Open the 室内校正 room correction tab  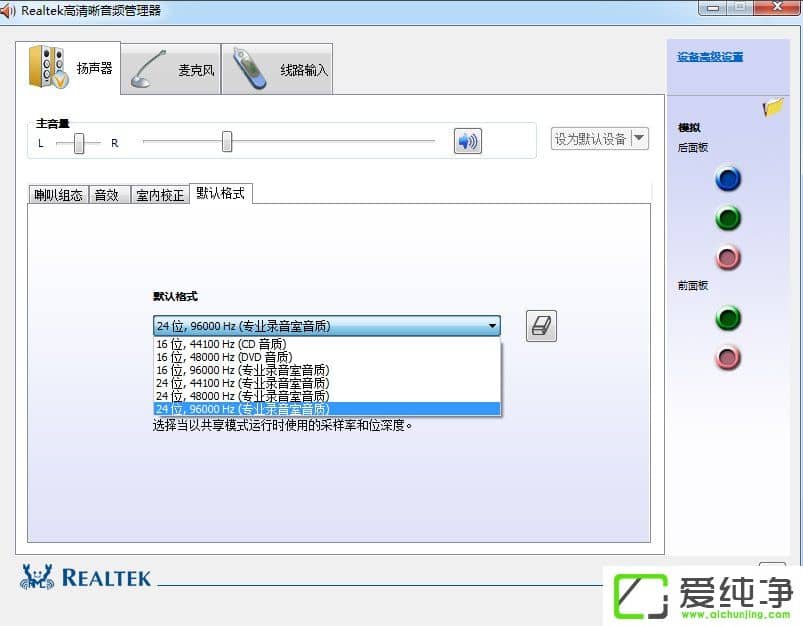tap(159, 194)
